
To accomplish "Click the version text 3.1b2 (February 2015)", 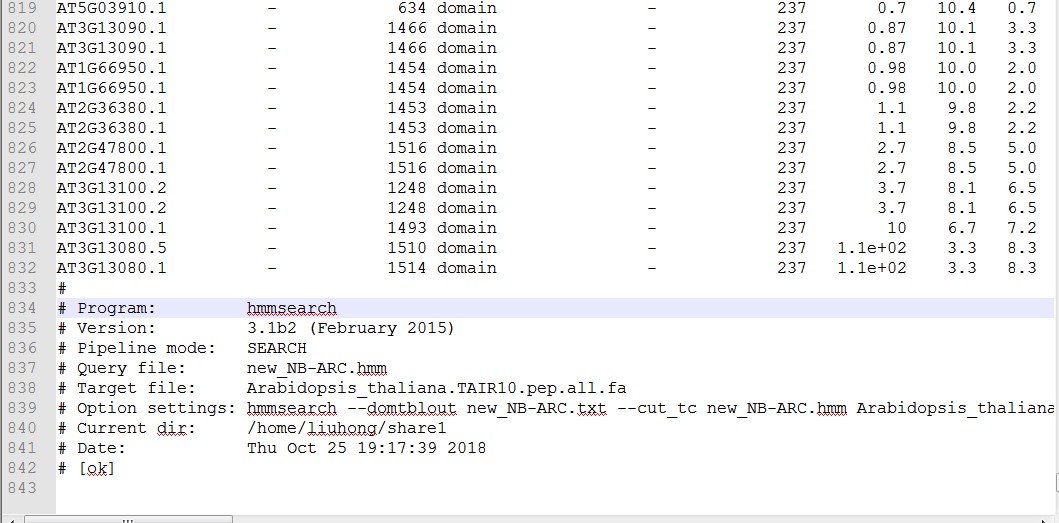I will click(350, 328).
